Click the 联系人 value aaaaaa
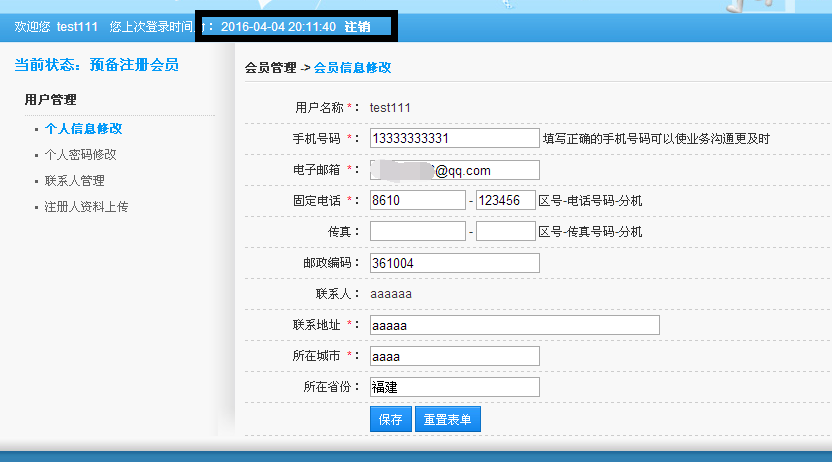 click(x=391, y=294)
